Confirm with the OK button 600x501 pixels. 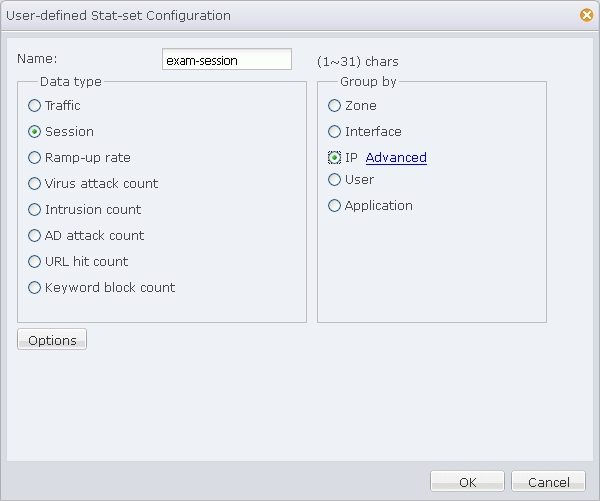coord(467,482)
